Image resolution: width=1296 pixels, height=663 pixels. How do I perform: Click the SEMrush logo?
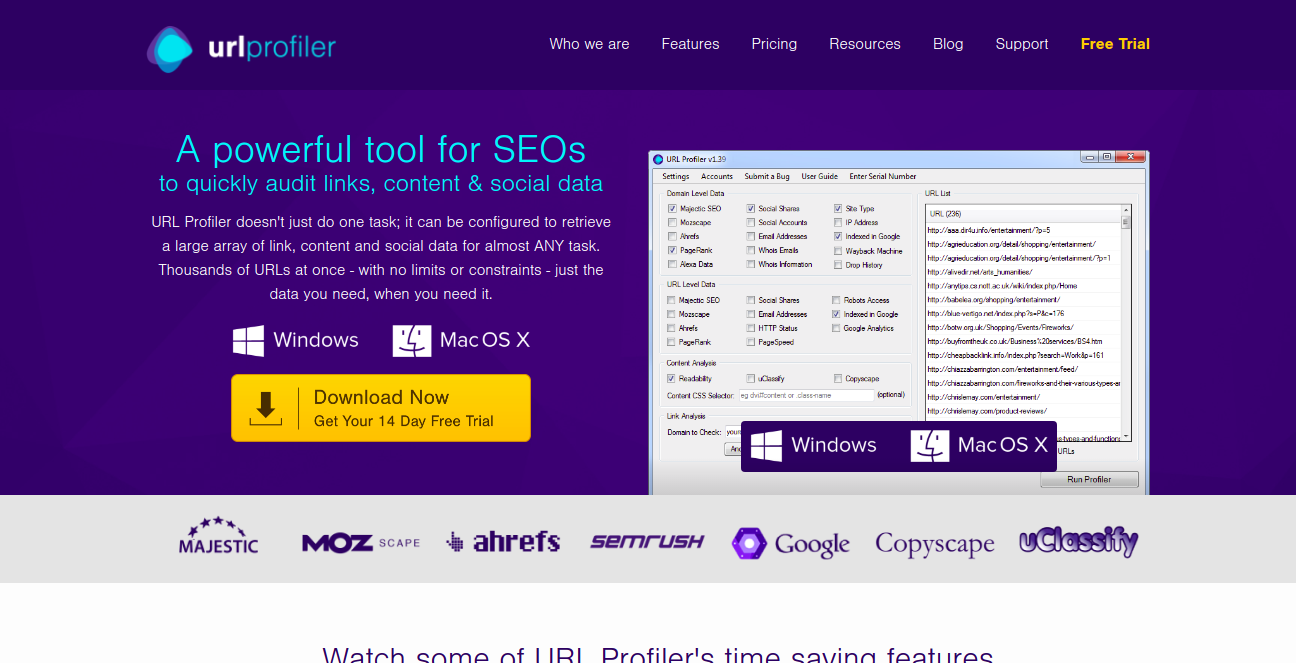pyautogui.click(x=647, y=541)
